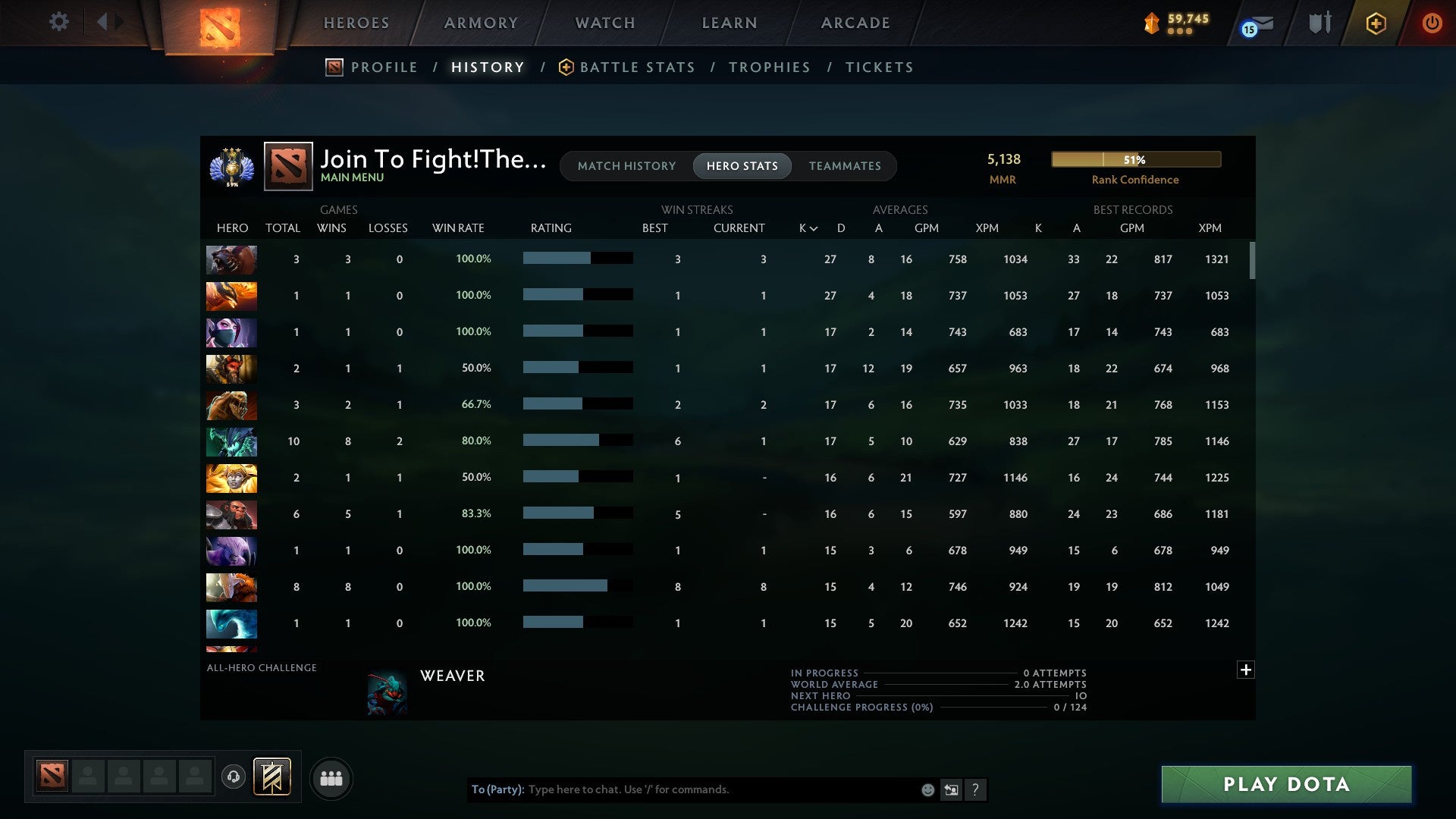Open the TEAMMATES tab
Screen dimensions: 1456x819
click(x=845, y=166)
